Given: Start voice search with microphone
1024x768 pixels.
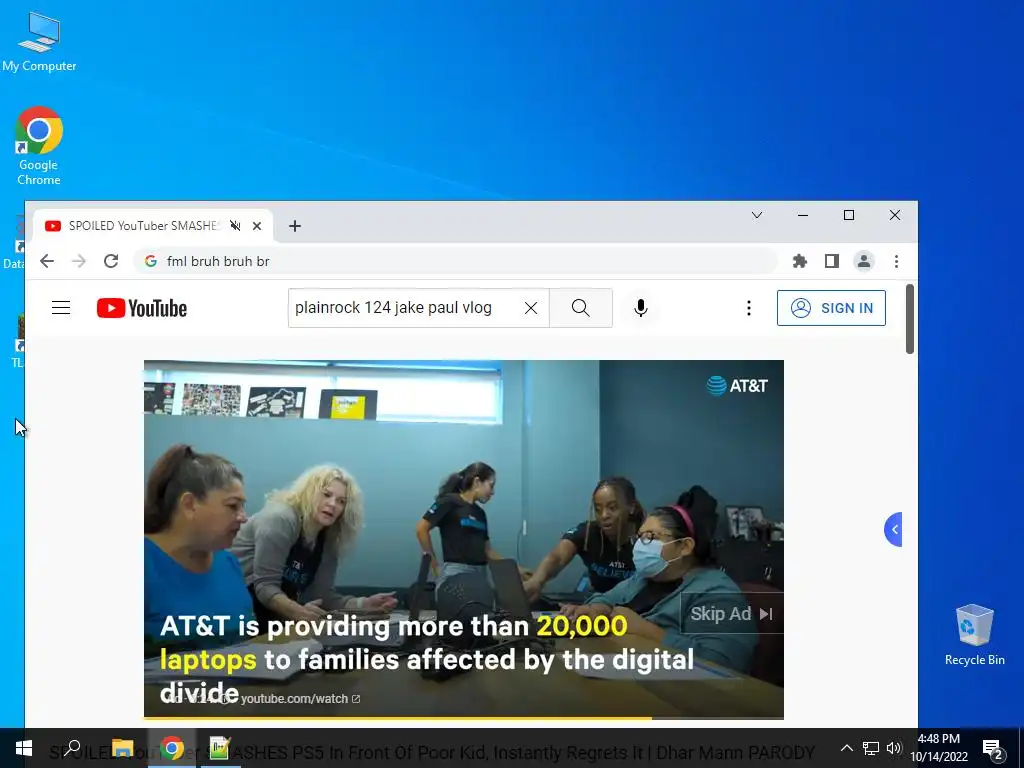Looking at the screenshot, I should click(x=641, y=308).
